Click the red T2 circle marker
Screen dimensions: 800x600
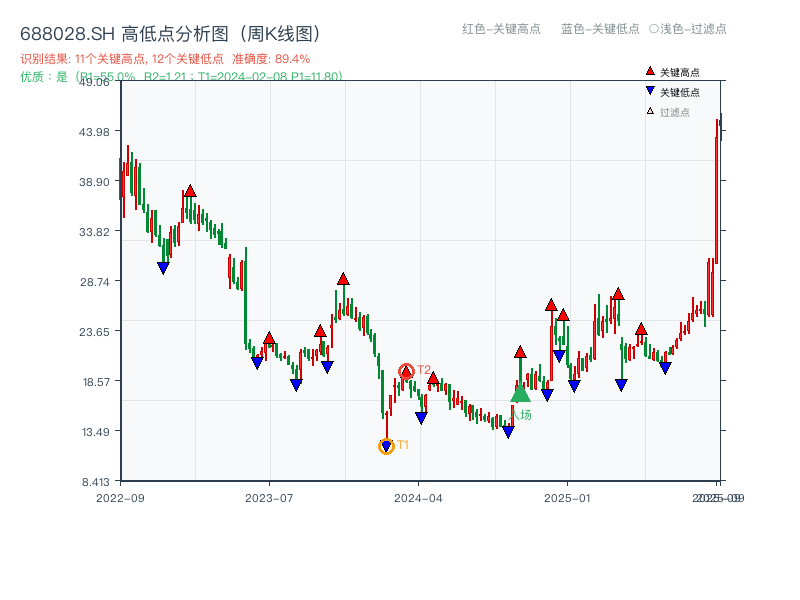[x=406, y=371]
